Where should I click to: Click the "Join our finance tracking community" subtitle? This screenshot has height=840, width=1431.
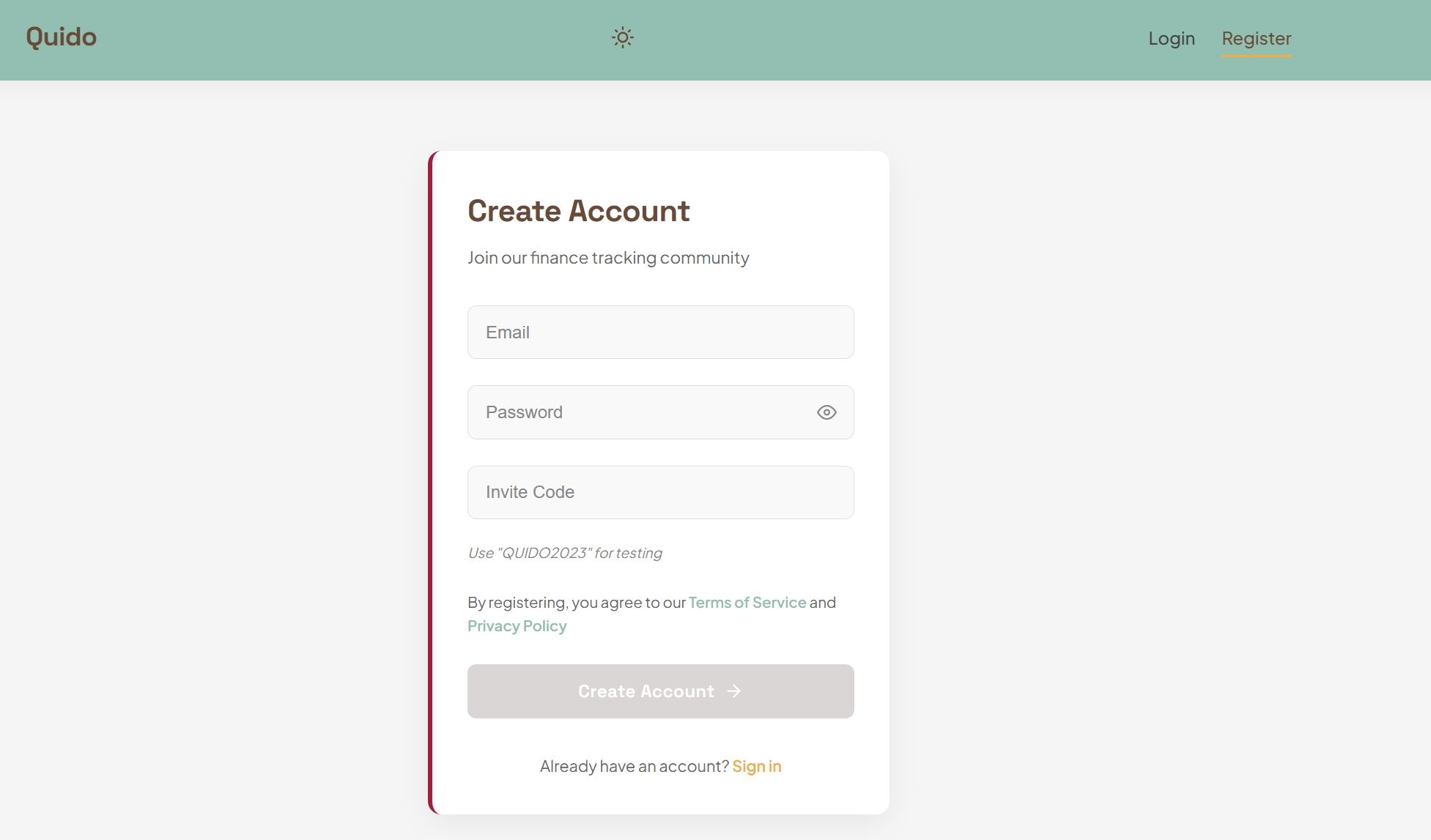[608, 258]
